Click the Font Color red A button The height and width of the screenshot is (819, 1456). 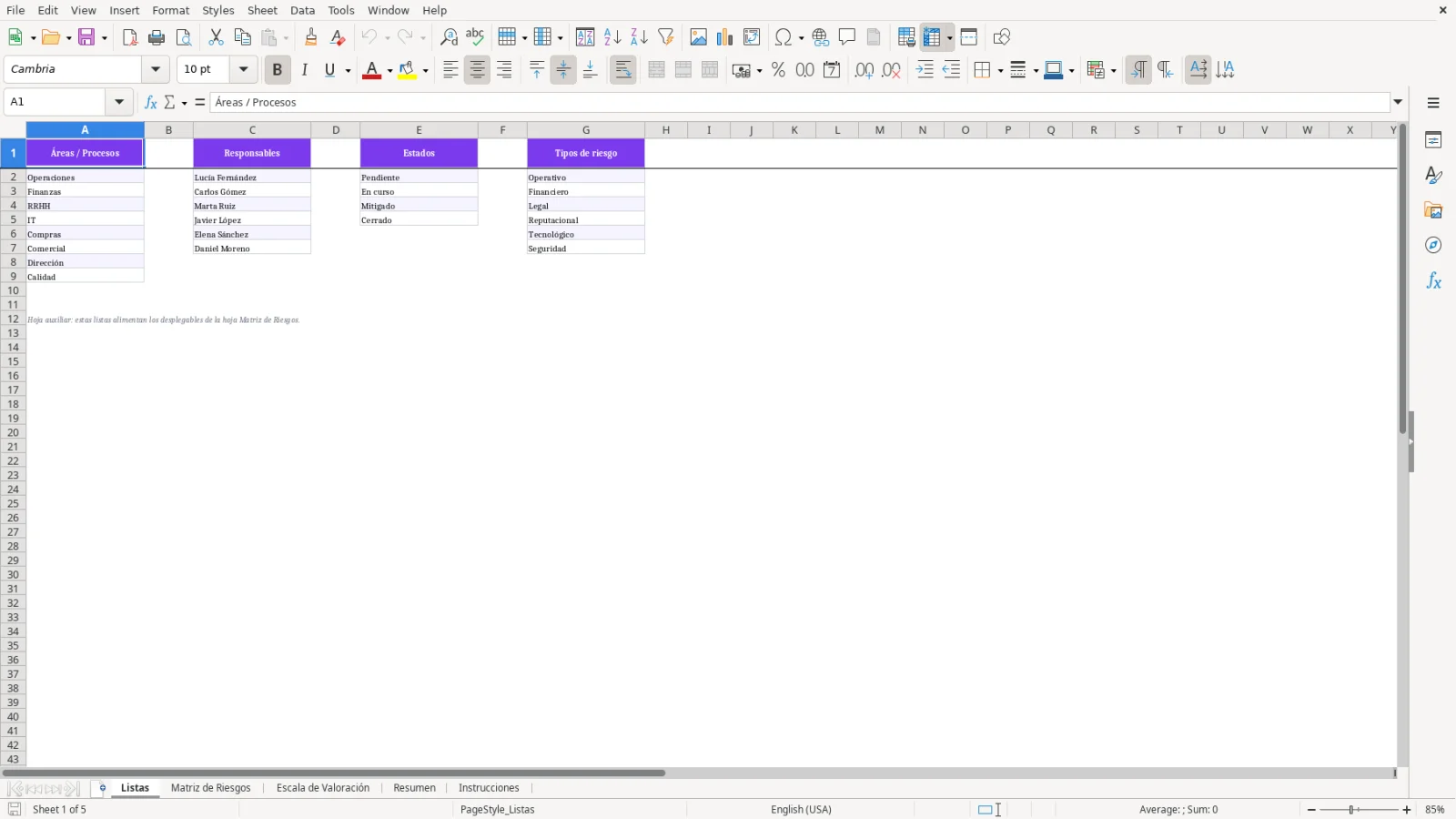(371, 70)
